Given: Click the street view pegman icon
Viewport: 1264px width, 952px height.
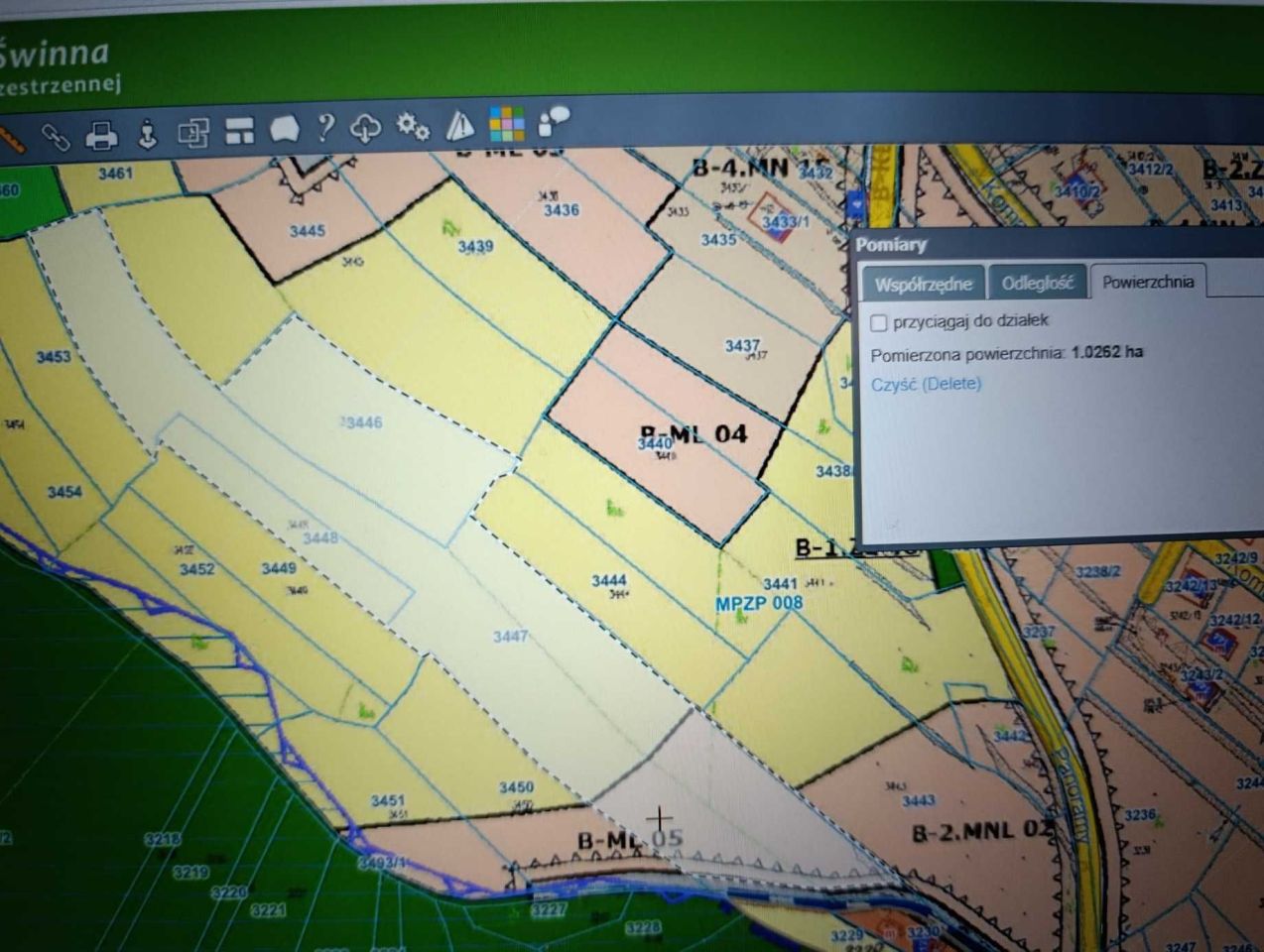Looking at the screenshot, I should (147, 132).
